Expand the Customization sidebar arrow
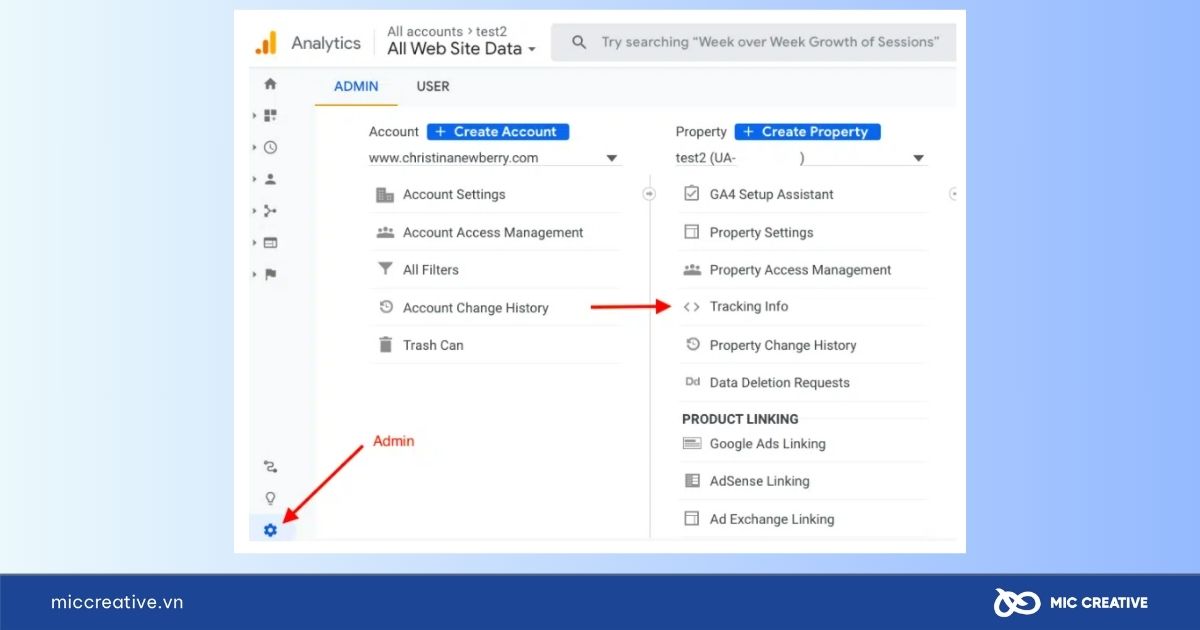The height and width of the screenshot is (630, 1200). (255, 116)
